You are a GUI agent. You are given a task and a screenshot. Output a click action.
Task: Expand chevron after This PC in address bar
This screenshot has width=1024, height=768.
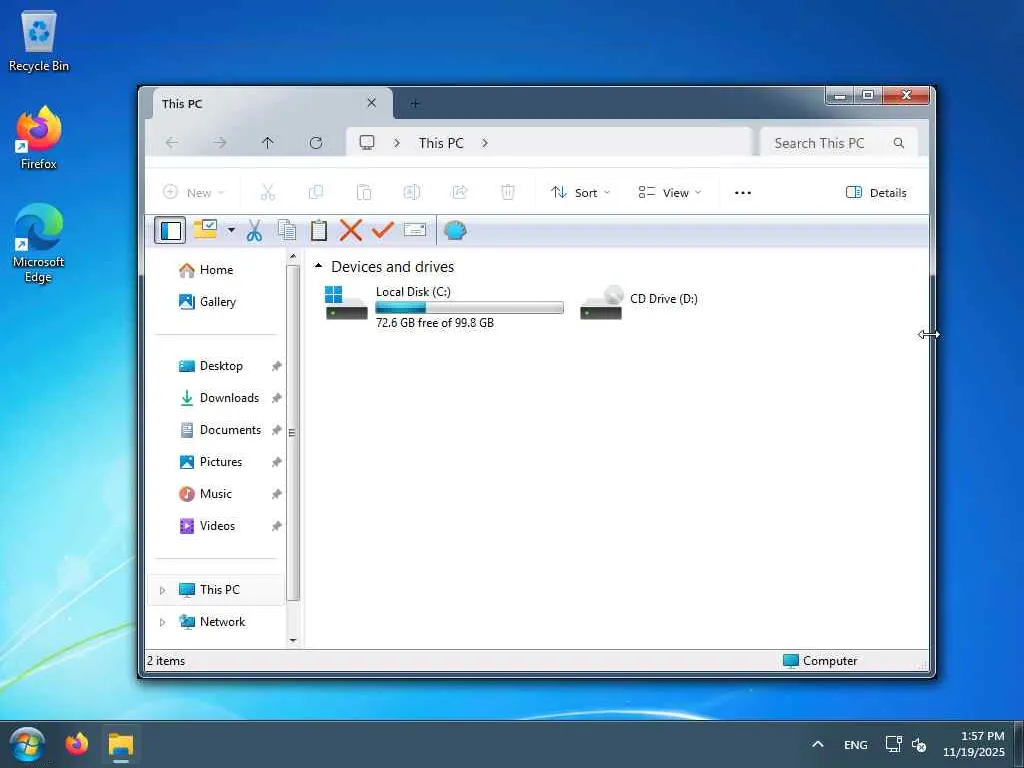485,143
